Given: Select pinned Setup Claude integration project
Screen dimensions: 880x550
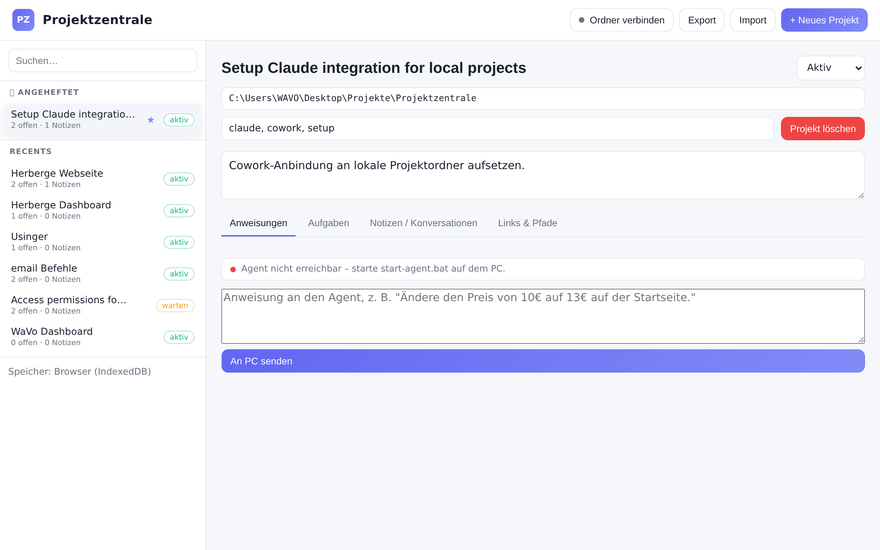Looking at the screenshot, I should [103, 120].
